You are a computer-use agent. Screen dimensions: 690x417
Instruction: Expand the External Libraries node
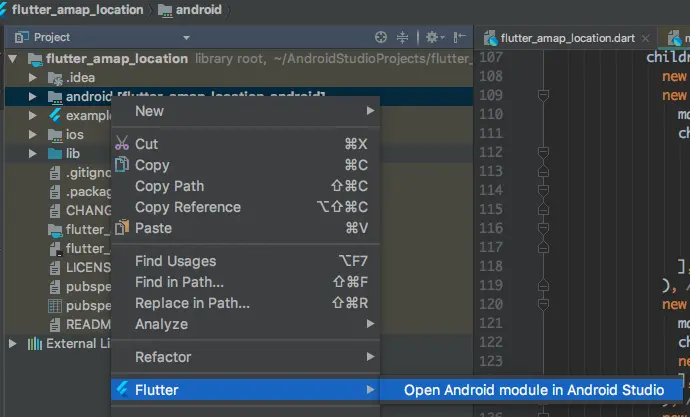[x=12, y=344]
